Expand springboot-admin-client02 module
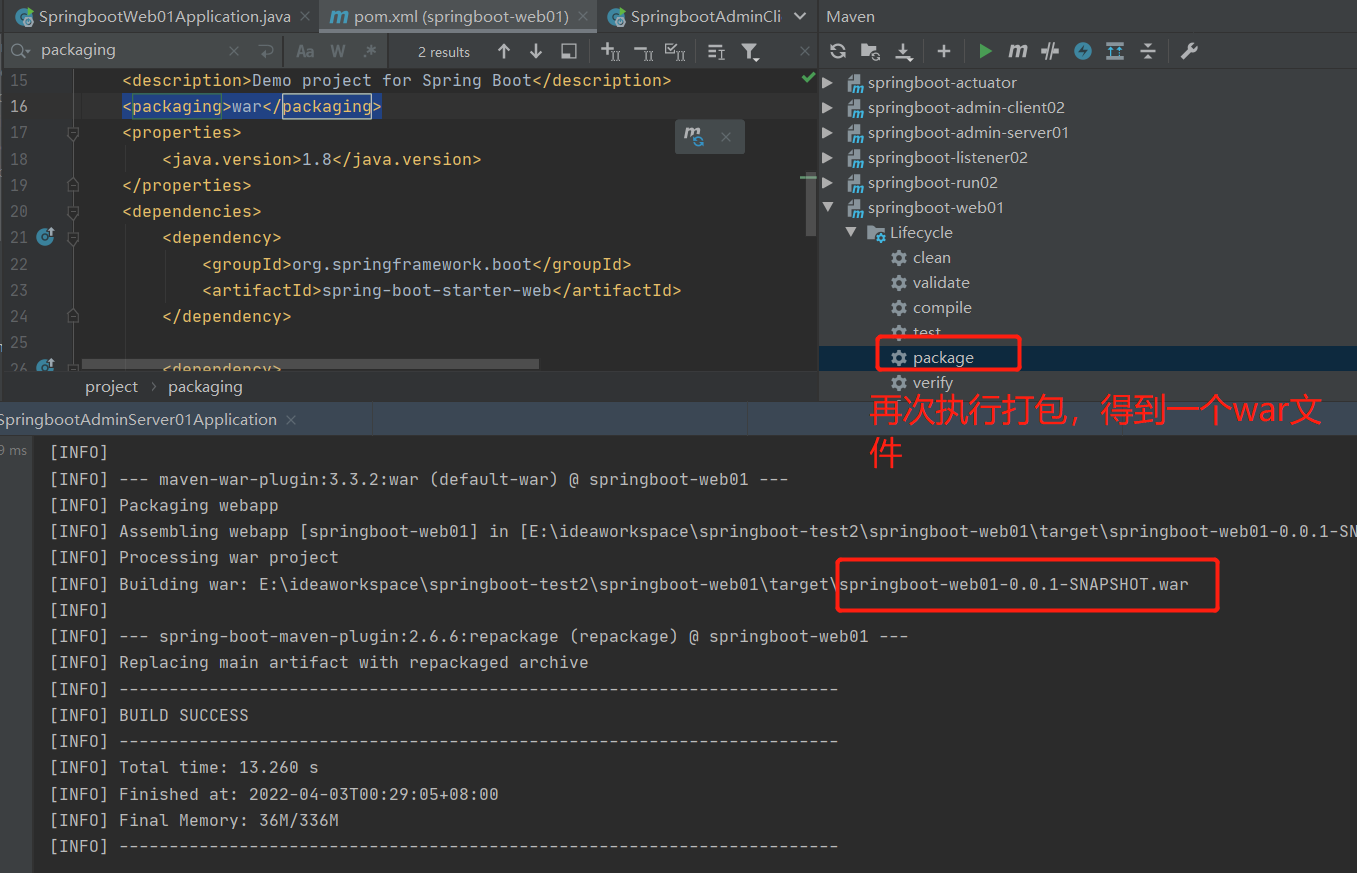This screenshot has width=1357, height=873. click(x=828, y=108)
